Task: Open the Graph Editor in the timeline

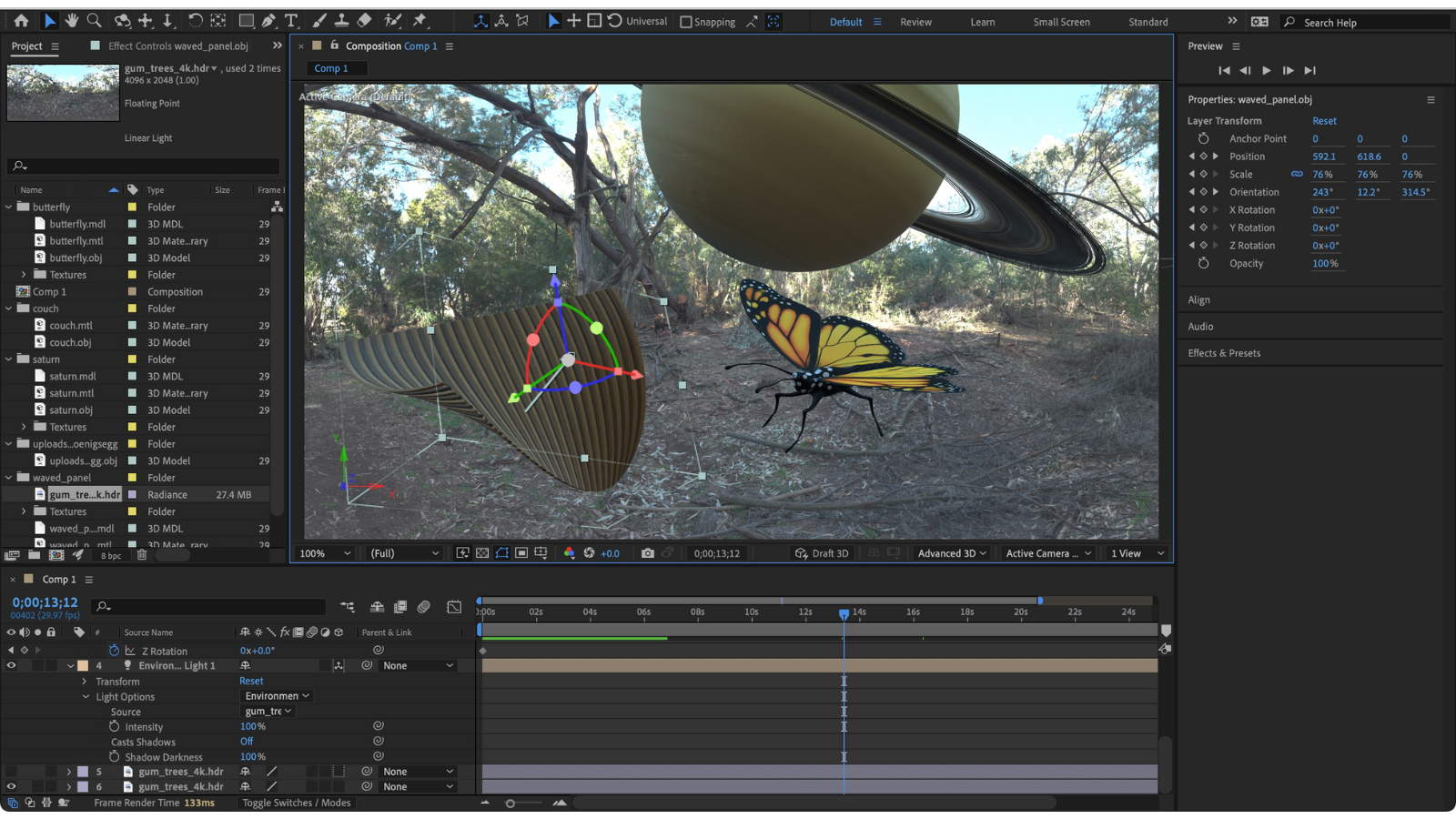Action: pos(453,606)
